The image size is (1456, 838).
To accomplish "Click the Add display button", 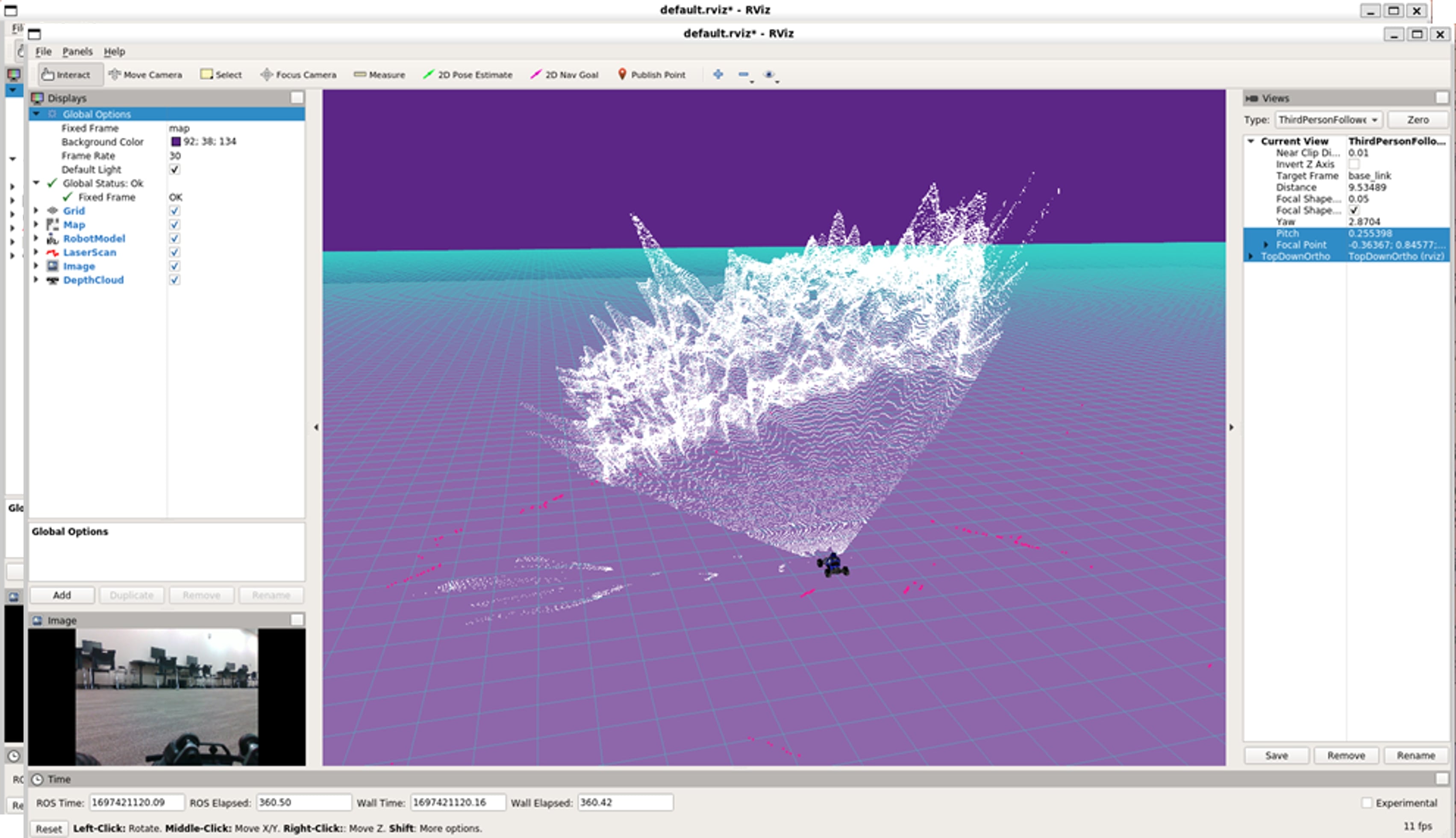I will [x=62, y=595].
